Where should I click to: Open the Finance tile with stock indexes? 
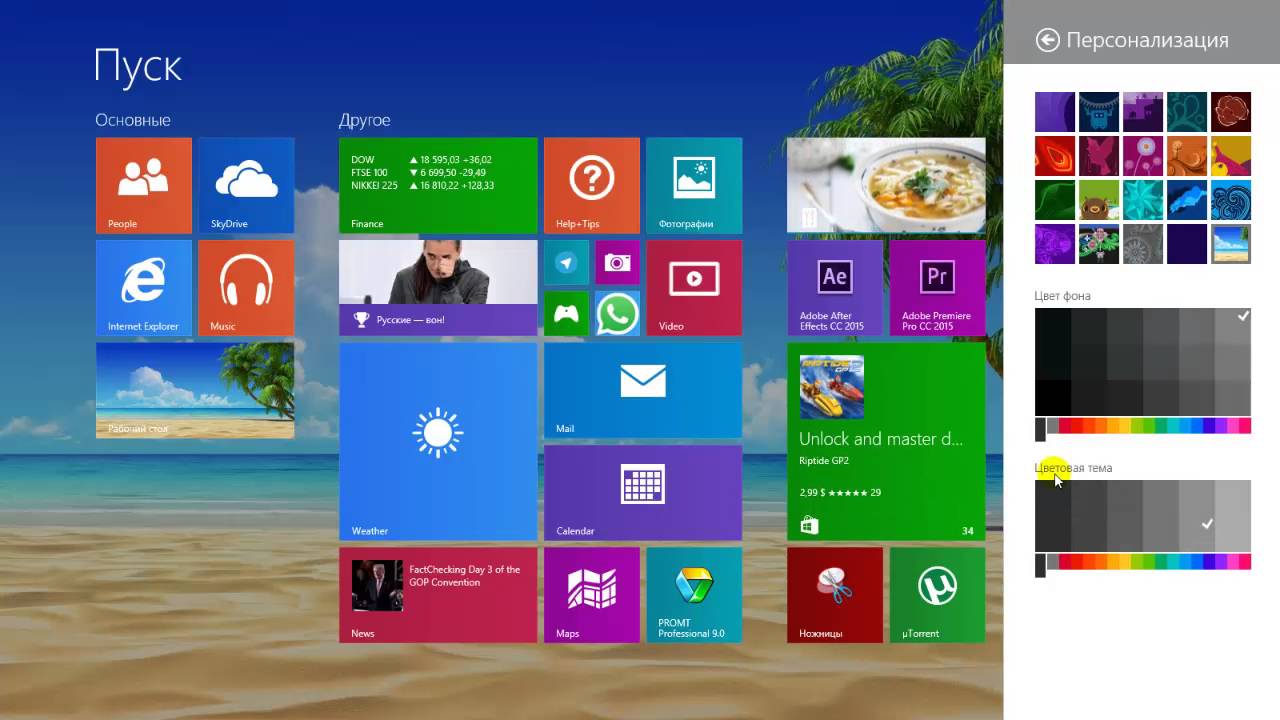click(438, 186)
